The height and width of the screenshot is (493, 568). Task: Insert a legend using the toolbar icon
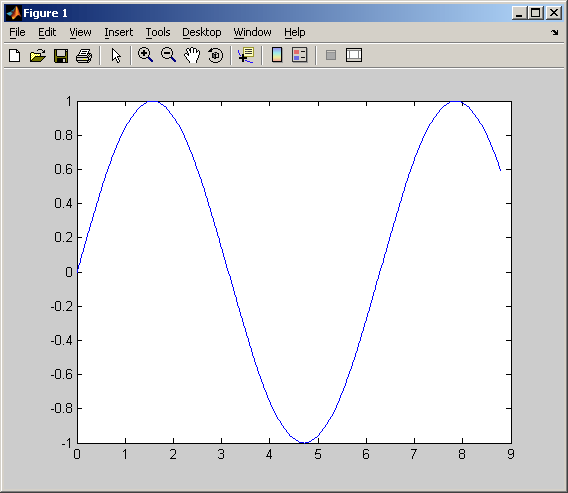point(300,55)
